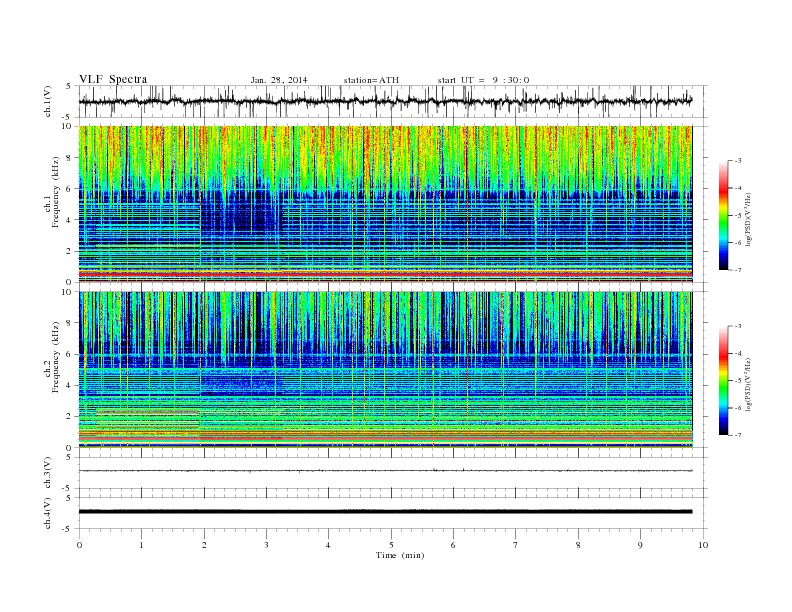
Task: Click the "6" tick on the time axis
Action: pyautogui.click(x=454, y=545)
